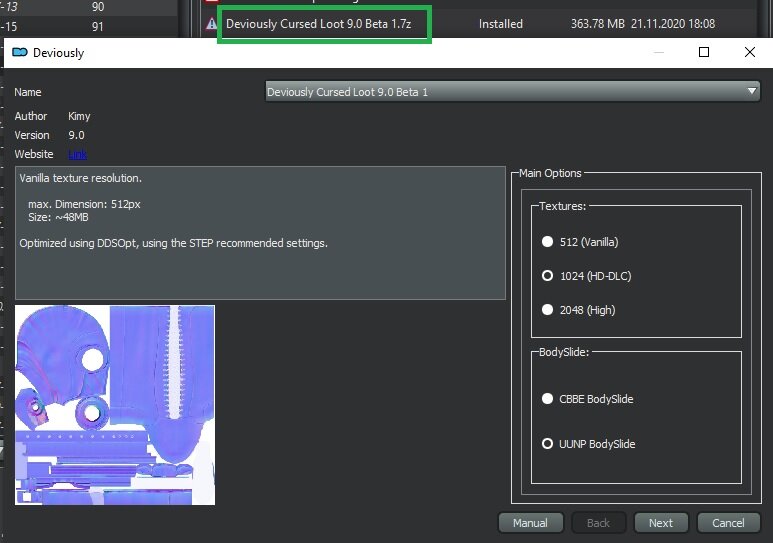Click the priority value 91 in background list
Screen dimensions: 773x543
point(98,27)
